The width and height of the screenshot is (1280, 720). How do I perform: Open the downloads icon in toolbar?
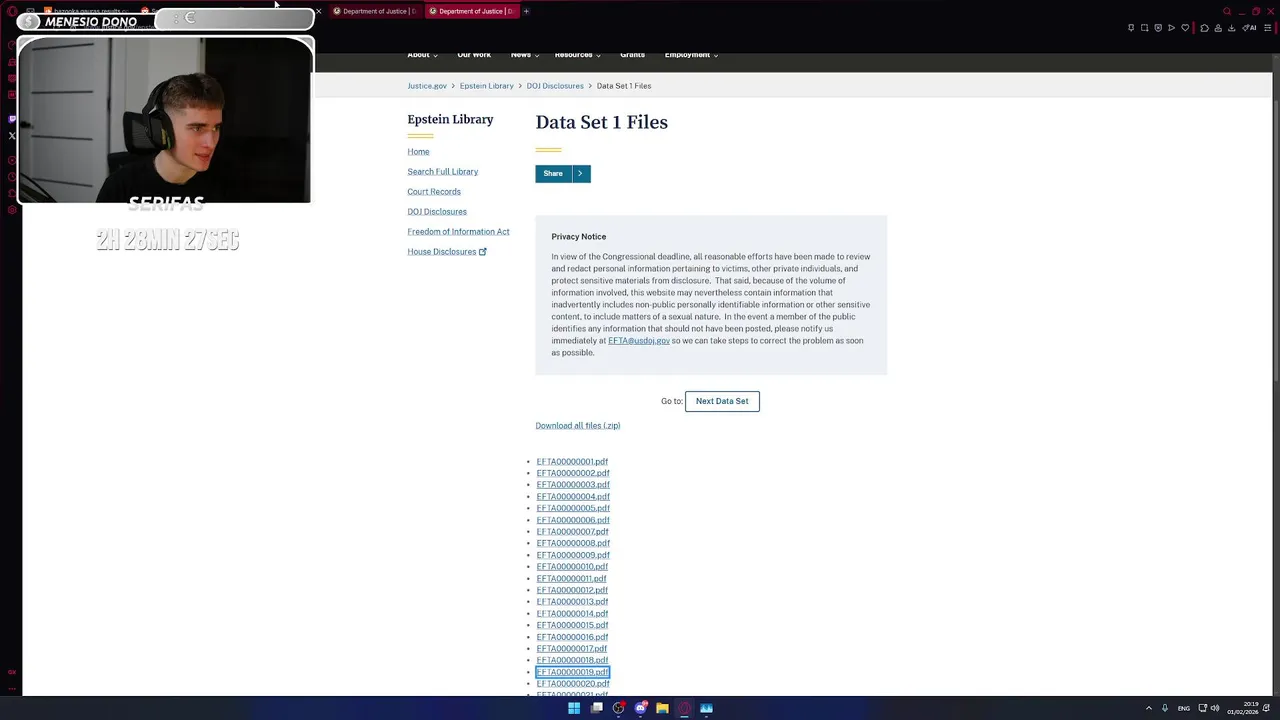click(x=1232, y=28)
